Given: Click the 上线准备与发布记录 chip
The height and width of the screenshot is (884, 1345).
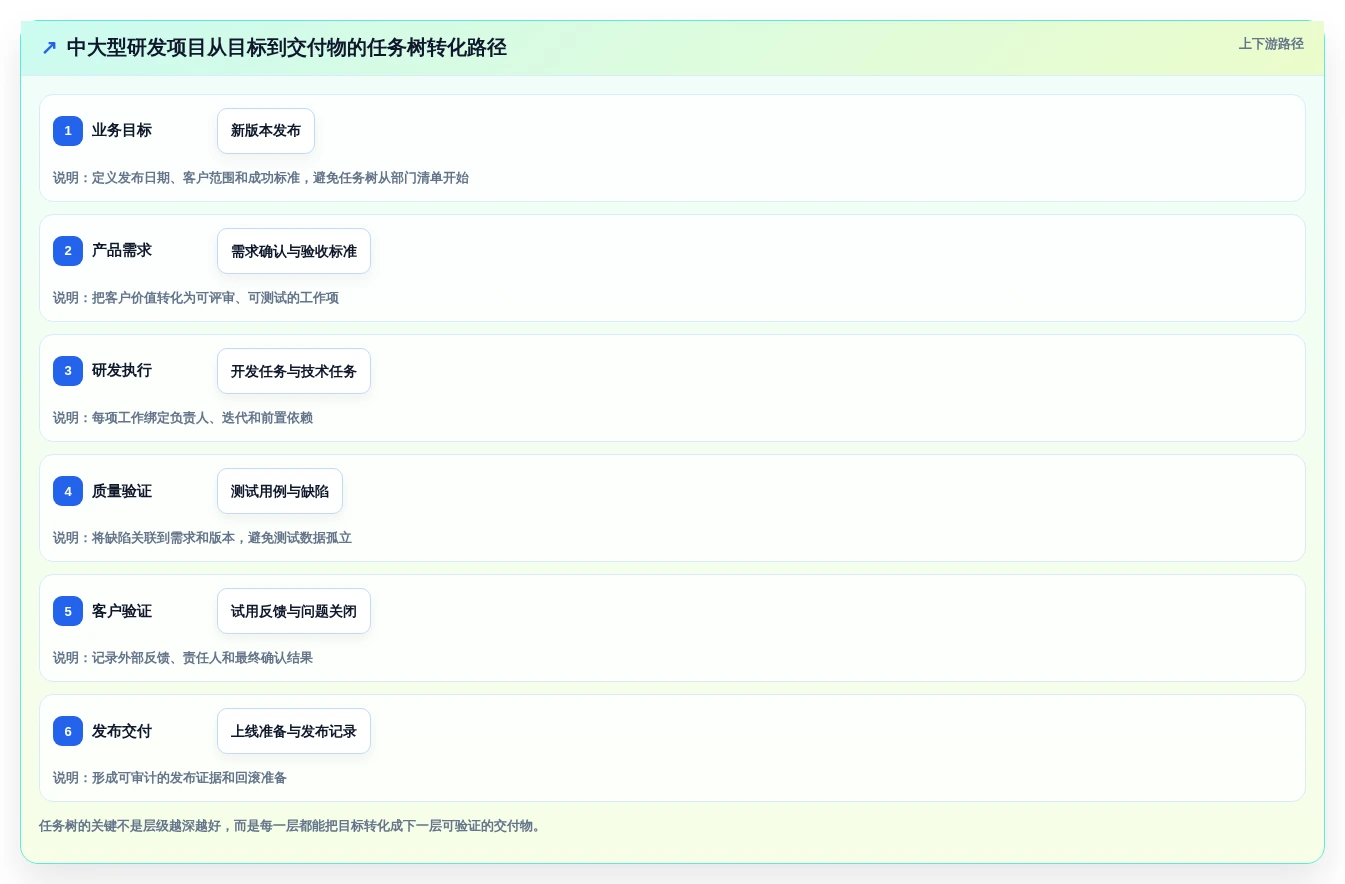Looking at the screenshot, I should point(294,731).
